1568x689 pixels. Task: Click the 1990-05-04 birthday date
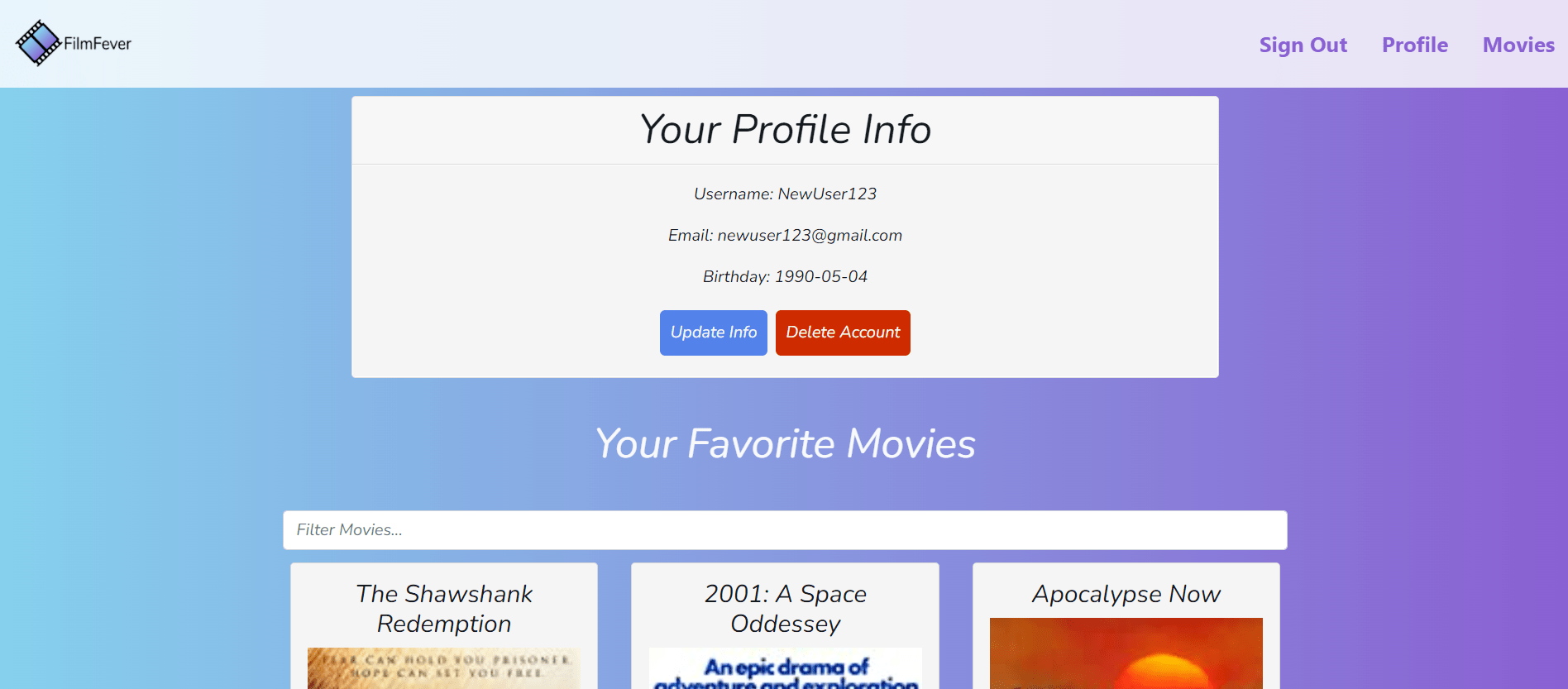(x=820, y=276)
